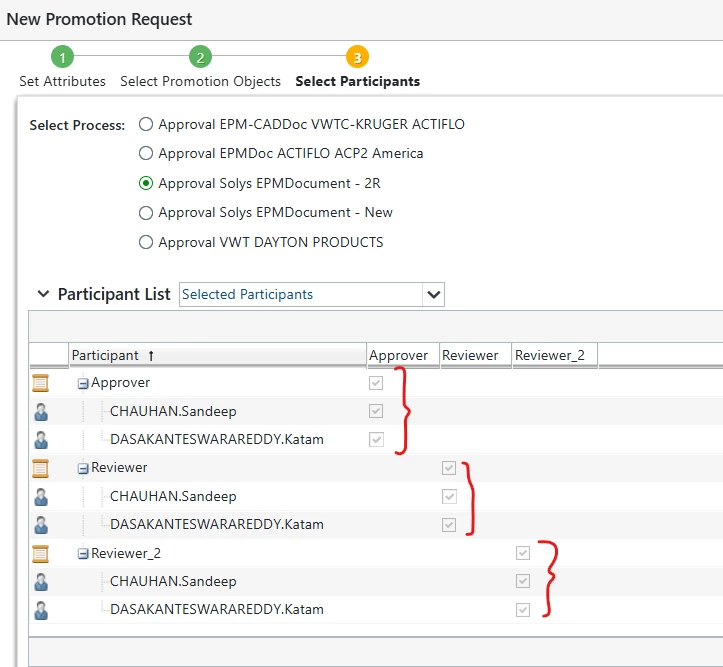723x667 pixels.
Task: Select Approval EPM-CADDoc VWTC-KRUGER ACTIFLO process
Action: (146, 124)
